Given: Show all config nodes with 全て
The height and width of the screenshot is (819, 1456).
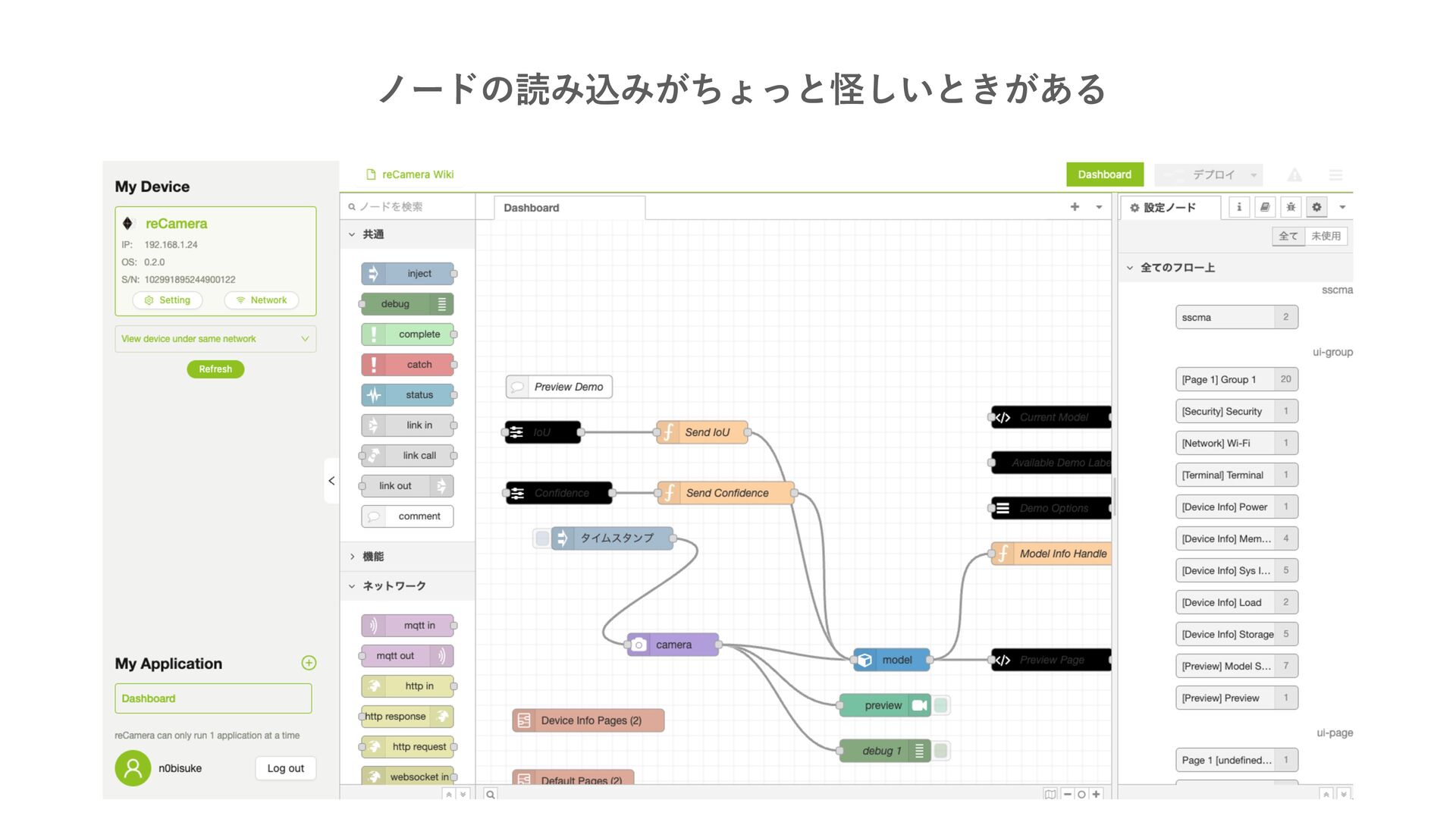Looking at the screenshot, I should [1288, 236].
